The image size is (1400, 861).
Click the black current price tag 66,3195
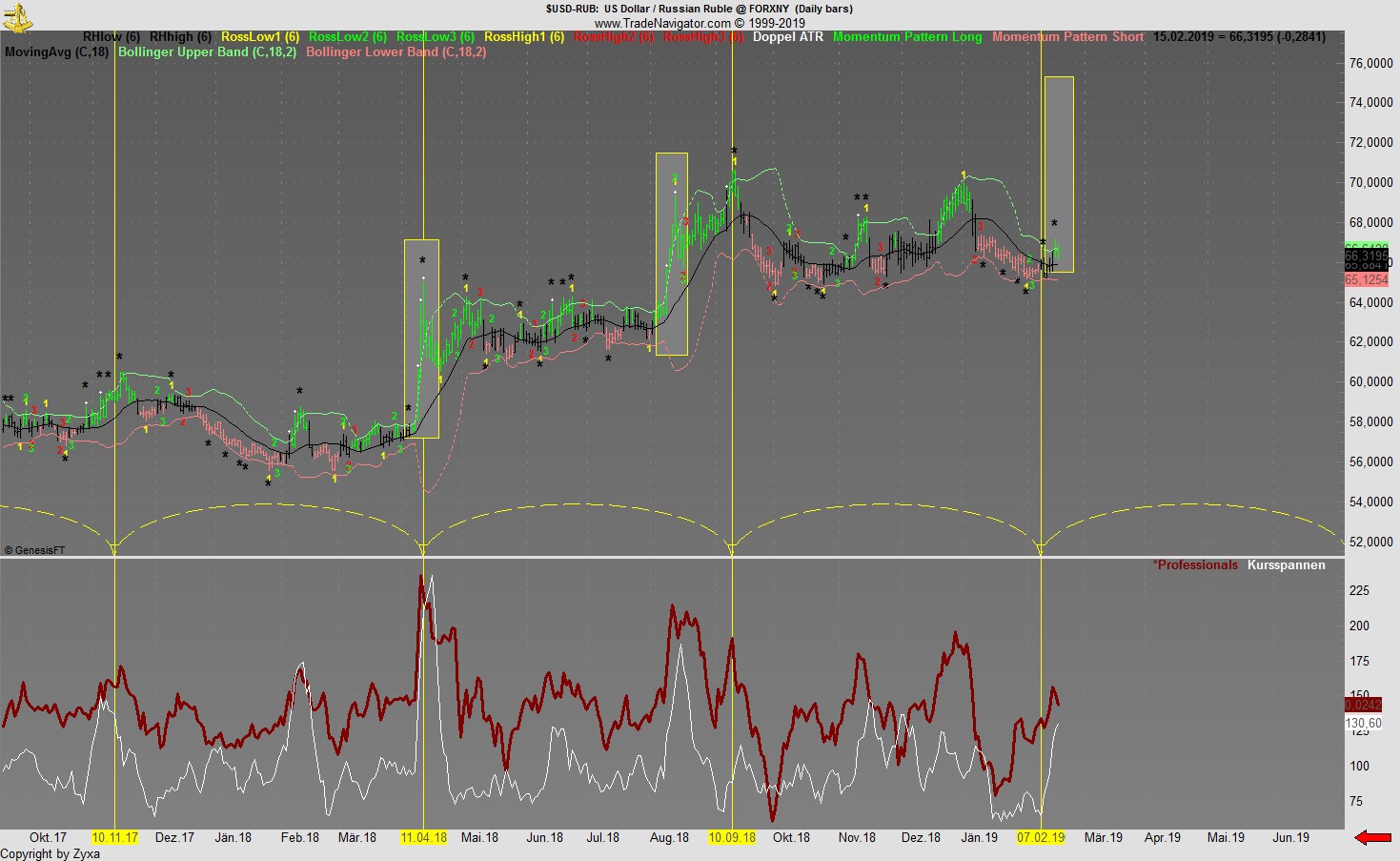click(x=1367, y=256)
